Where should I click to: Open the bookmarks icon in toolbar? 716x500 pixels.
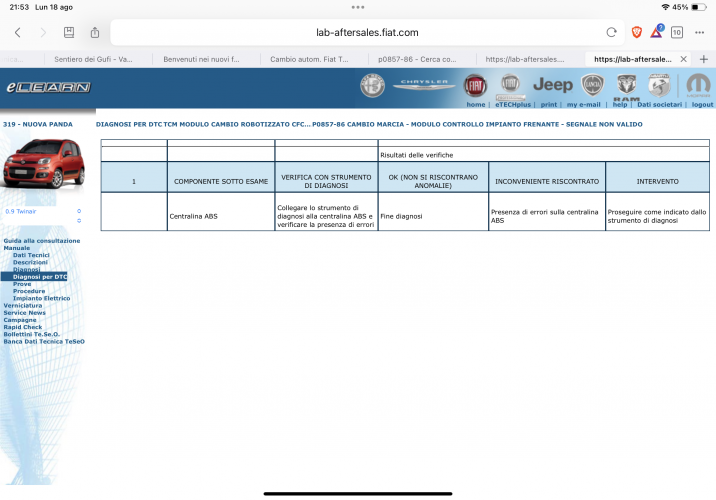coord(68,32)
